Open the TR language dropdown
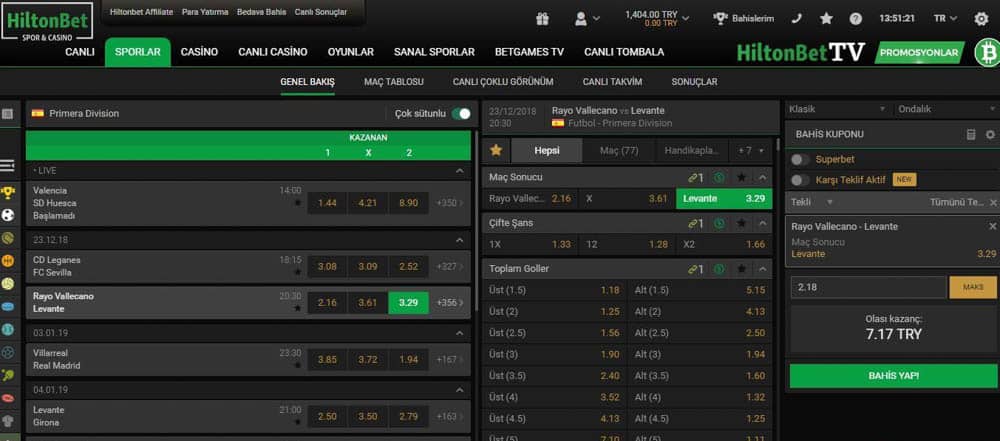The image size is (1000, 441). (x=945, y=19)
